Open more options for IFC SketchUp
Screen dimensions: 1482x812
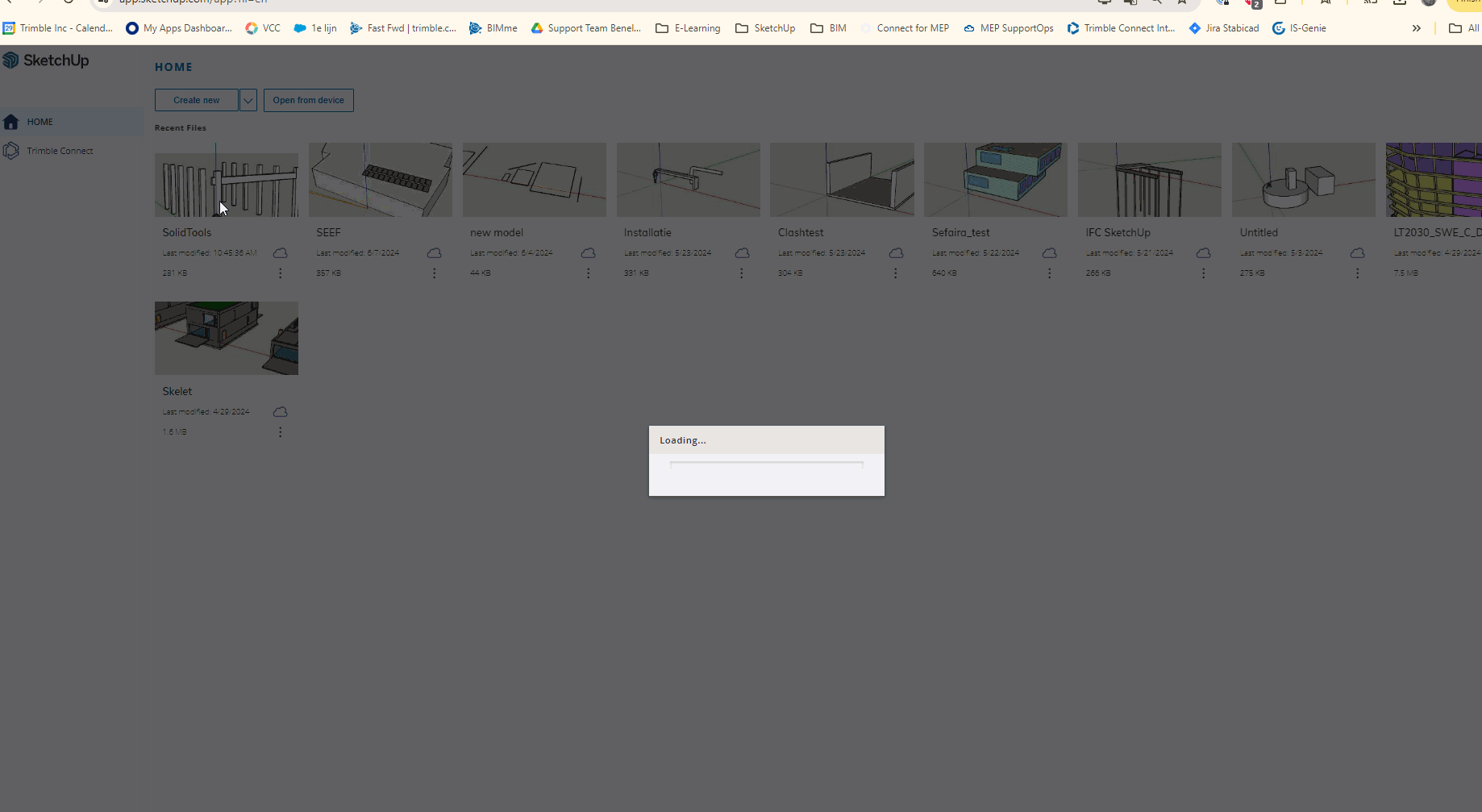coord(1204,273)
